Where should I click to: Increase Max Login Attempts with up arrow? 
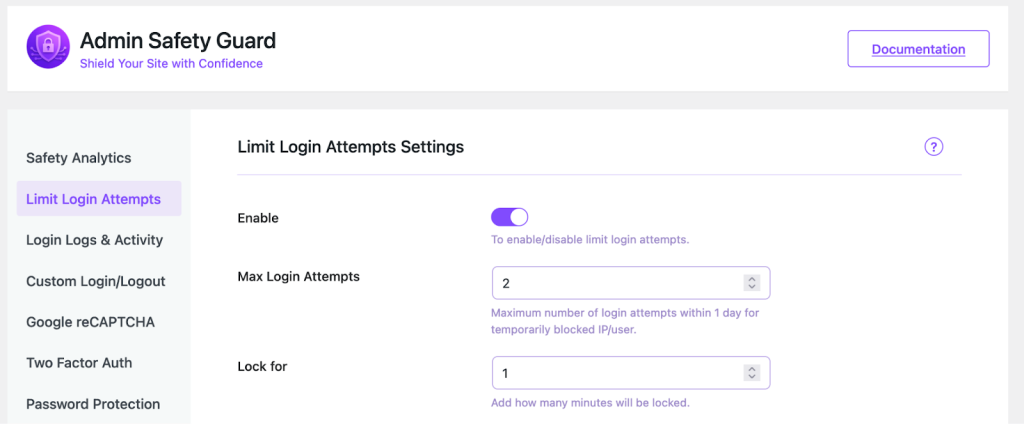(752, 279)
